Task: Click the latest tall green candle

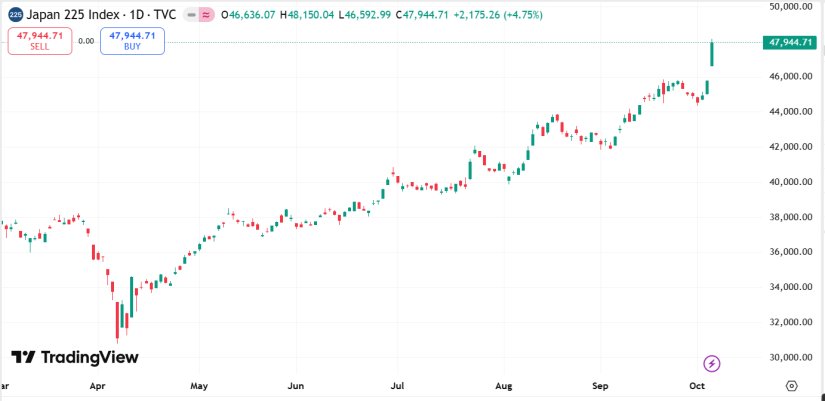Action: click(x=711, y=56)
